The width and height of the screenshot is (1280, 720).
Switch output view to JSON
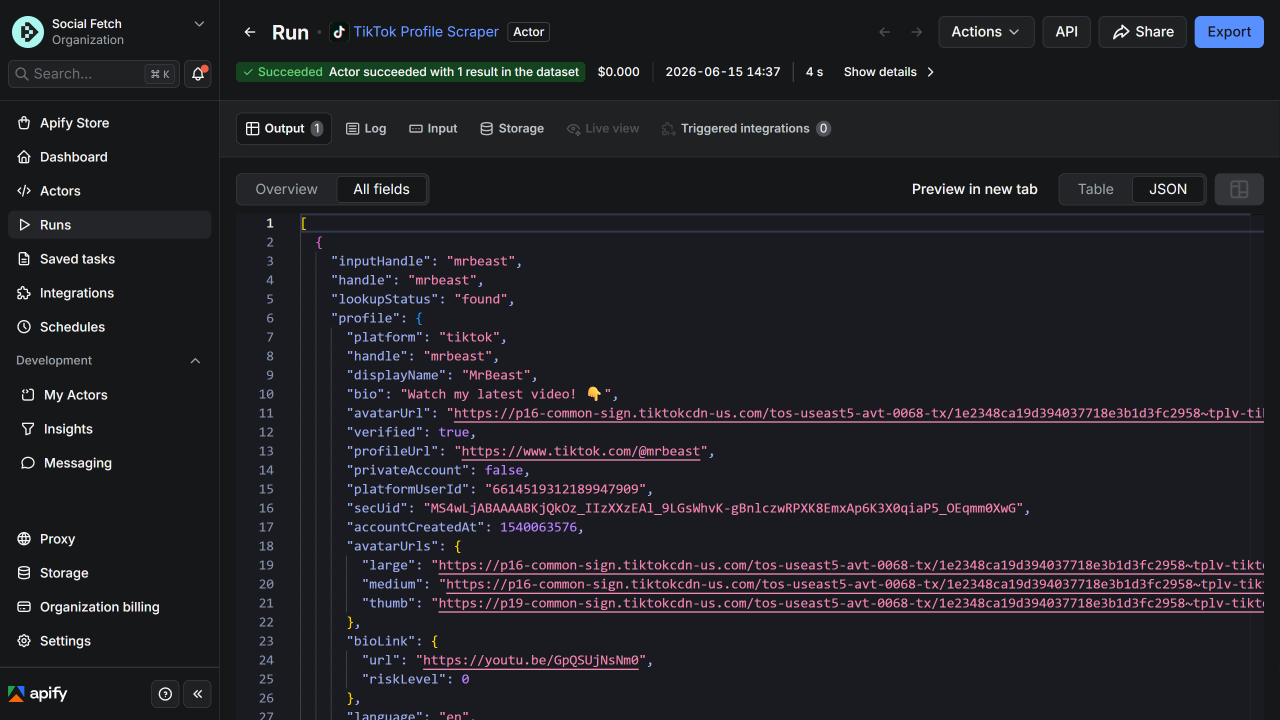point(1168,189)
